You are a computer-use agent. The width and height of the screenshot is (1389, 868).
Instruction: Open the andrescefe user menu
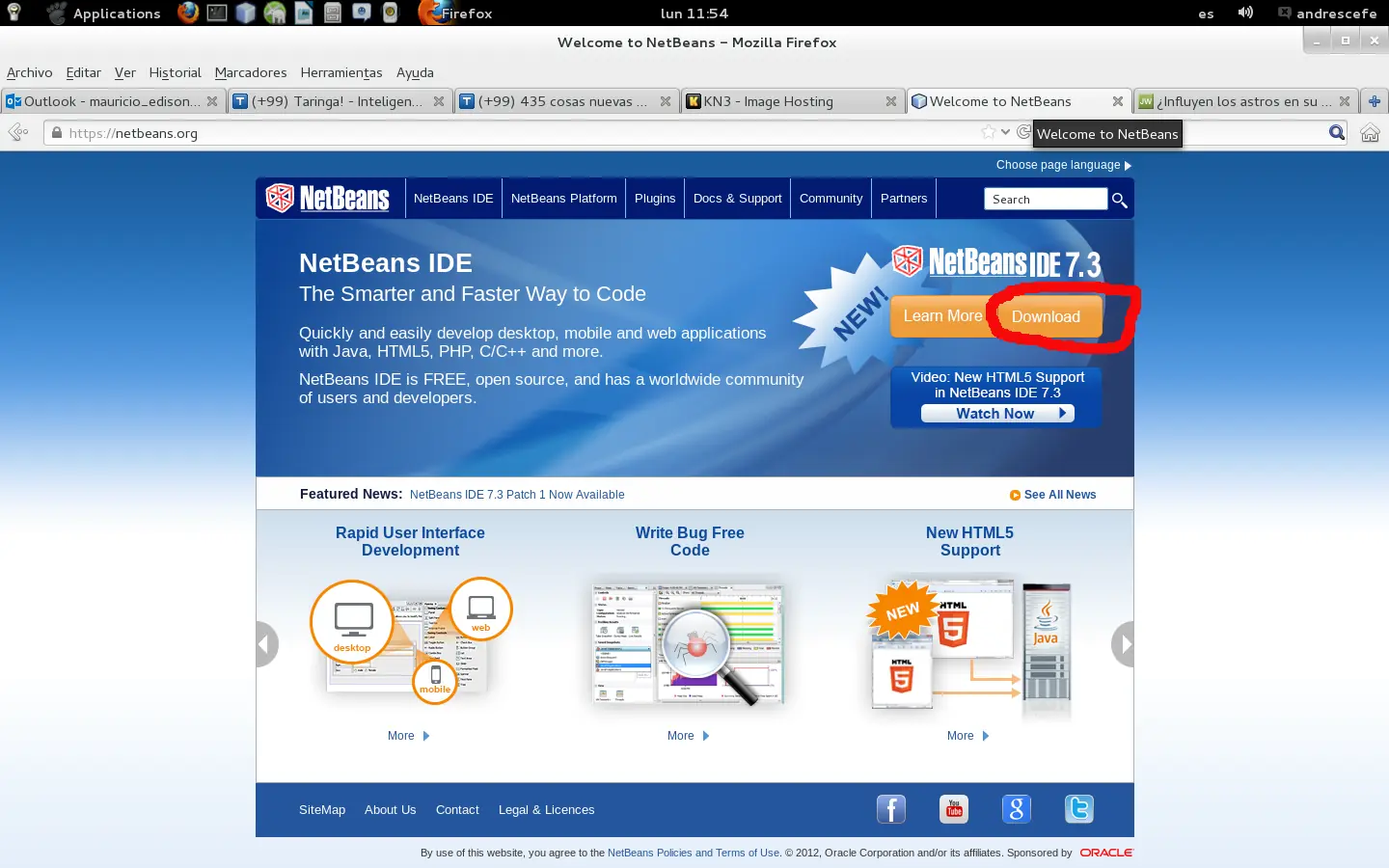[x=1327, y=14]
